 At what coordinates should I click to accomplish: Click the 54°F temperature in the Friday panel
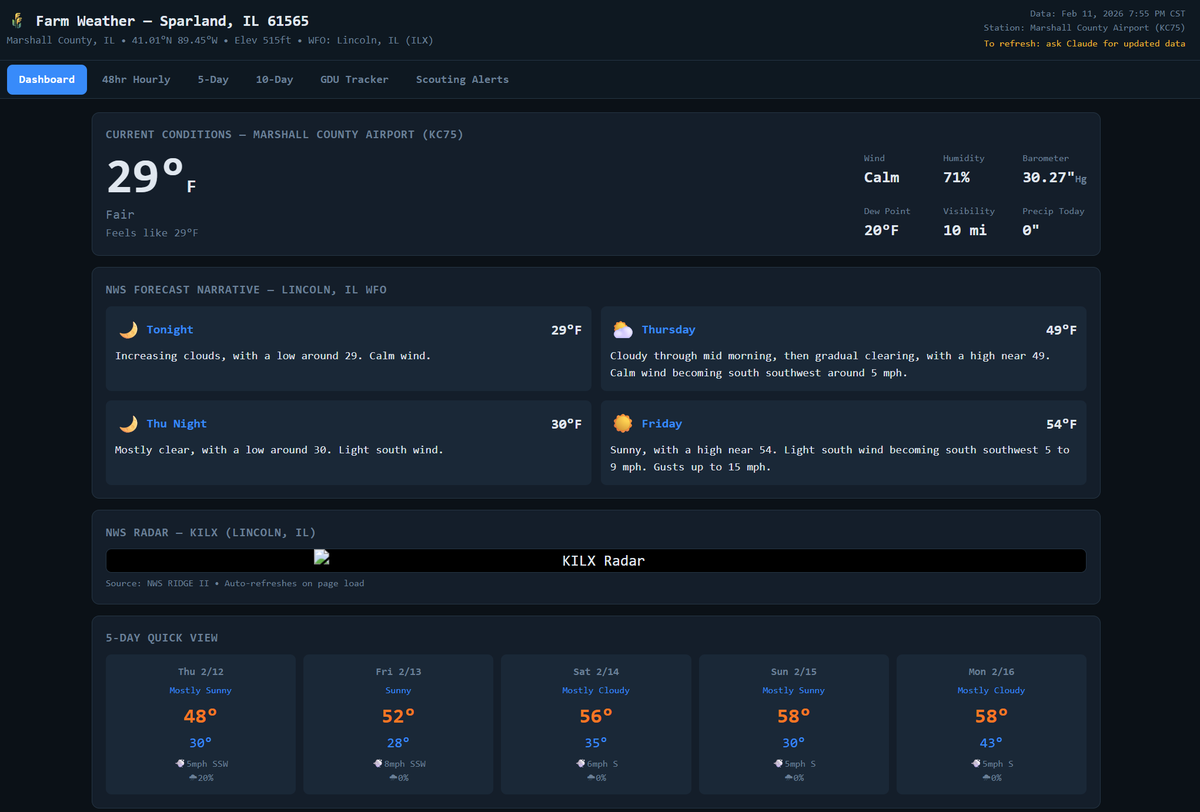(x=1062, y=424)
